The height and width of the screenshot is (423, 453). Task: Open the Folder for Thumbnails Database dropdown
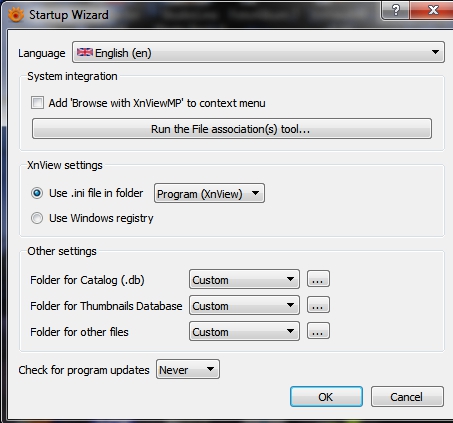pos(244,305)
